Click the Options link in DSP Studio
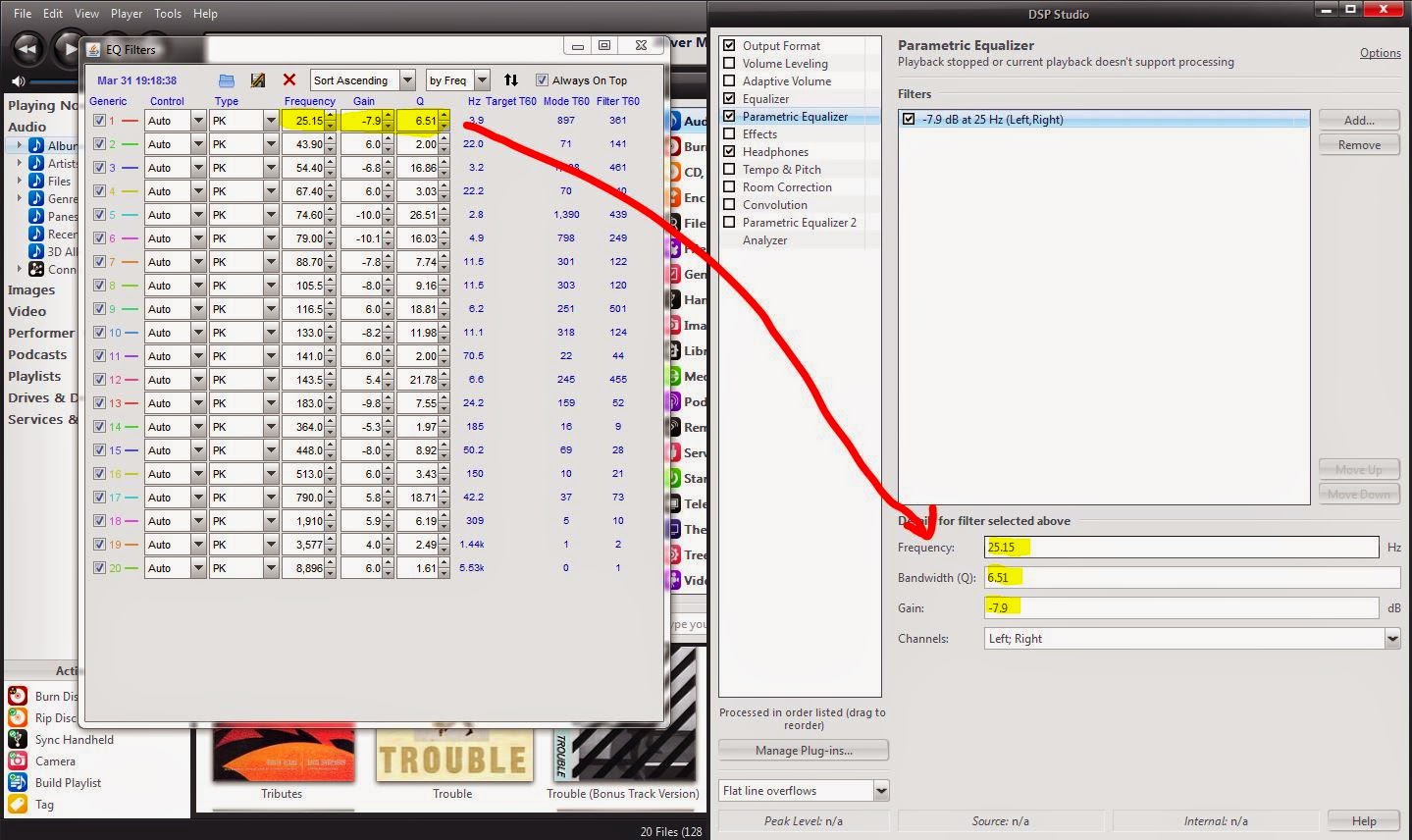The height and width of the screenshot is (840, 1412). (x=1380, y=53)
